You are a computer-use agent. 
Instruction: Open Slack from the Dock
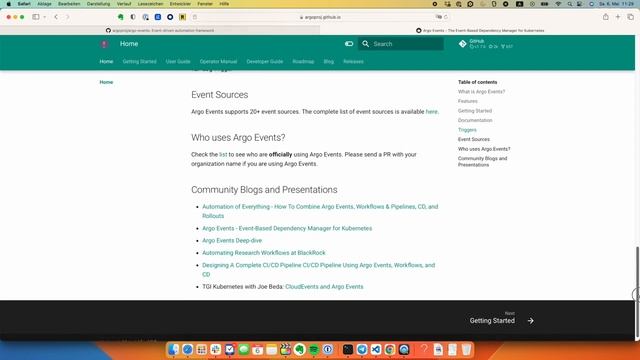215,349
